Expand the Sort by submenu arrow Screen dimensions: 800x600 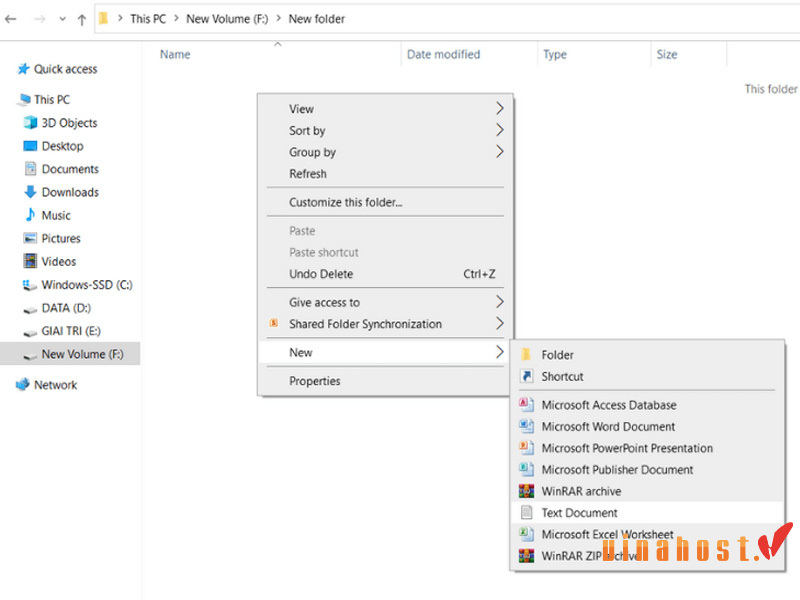499,131
